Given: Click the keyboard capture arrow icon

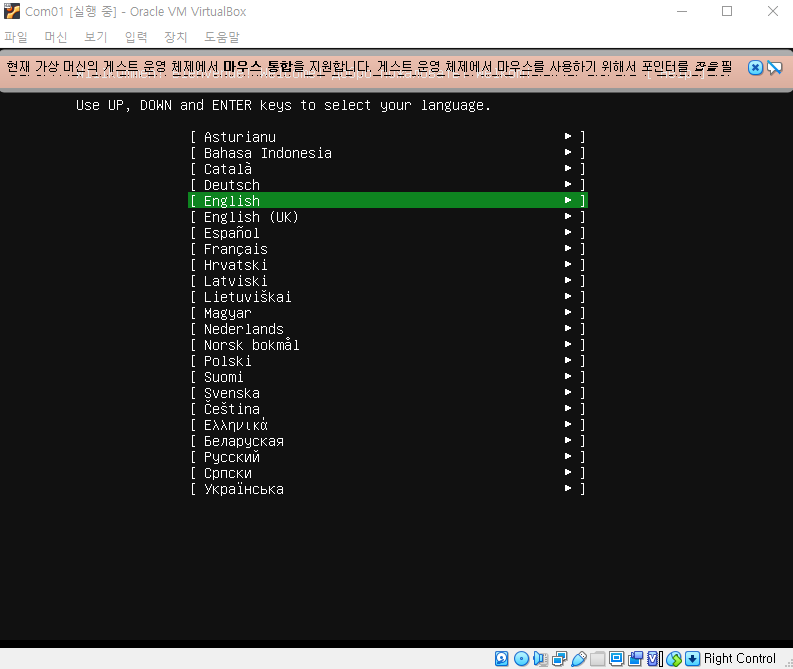Looking at the screenshot, I should tap(692, 658).
